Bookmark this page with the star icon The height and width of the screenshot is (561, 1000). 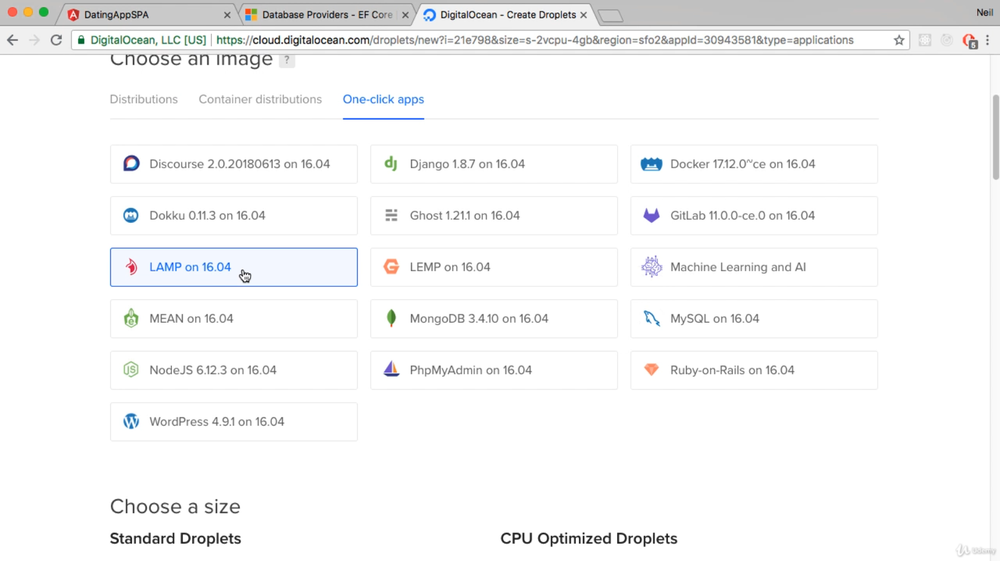pos(899,40)
